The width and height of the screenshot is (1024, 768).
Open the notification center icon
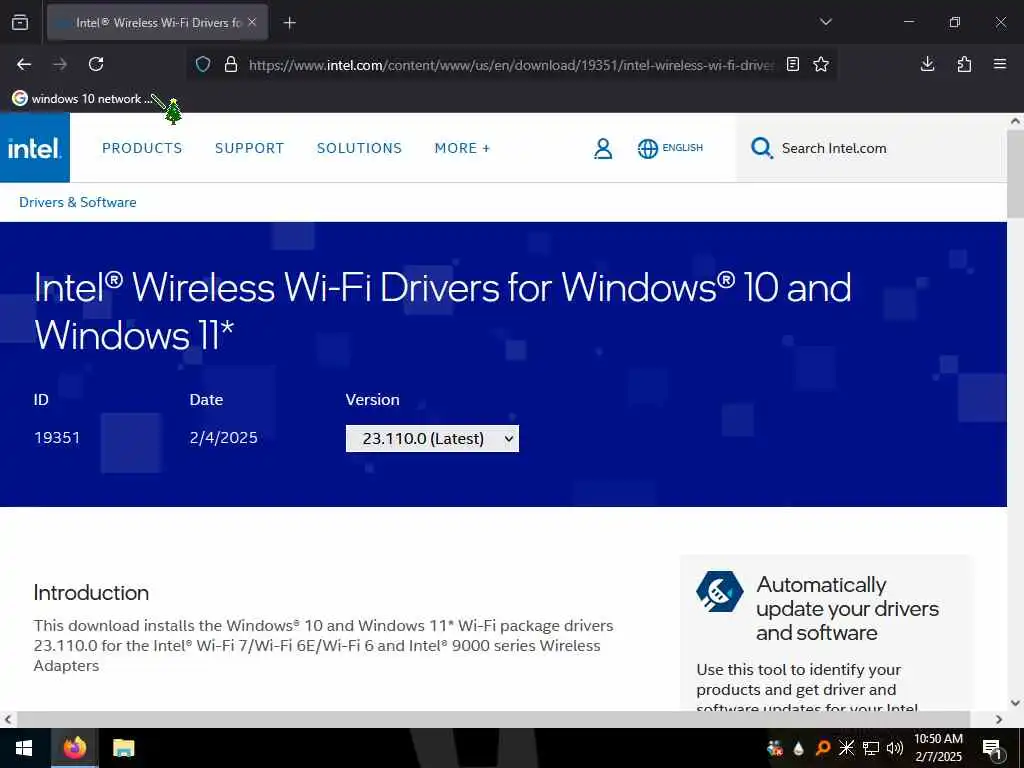click(x=992, y=748)
